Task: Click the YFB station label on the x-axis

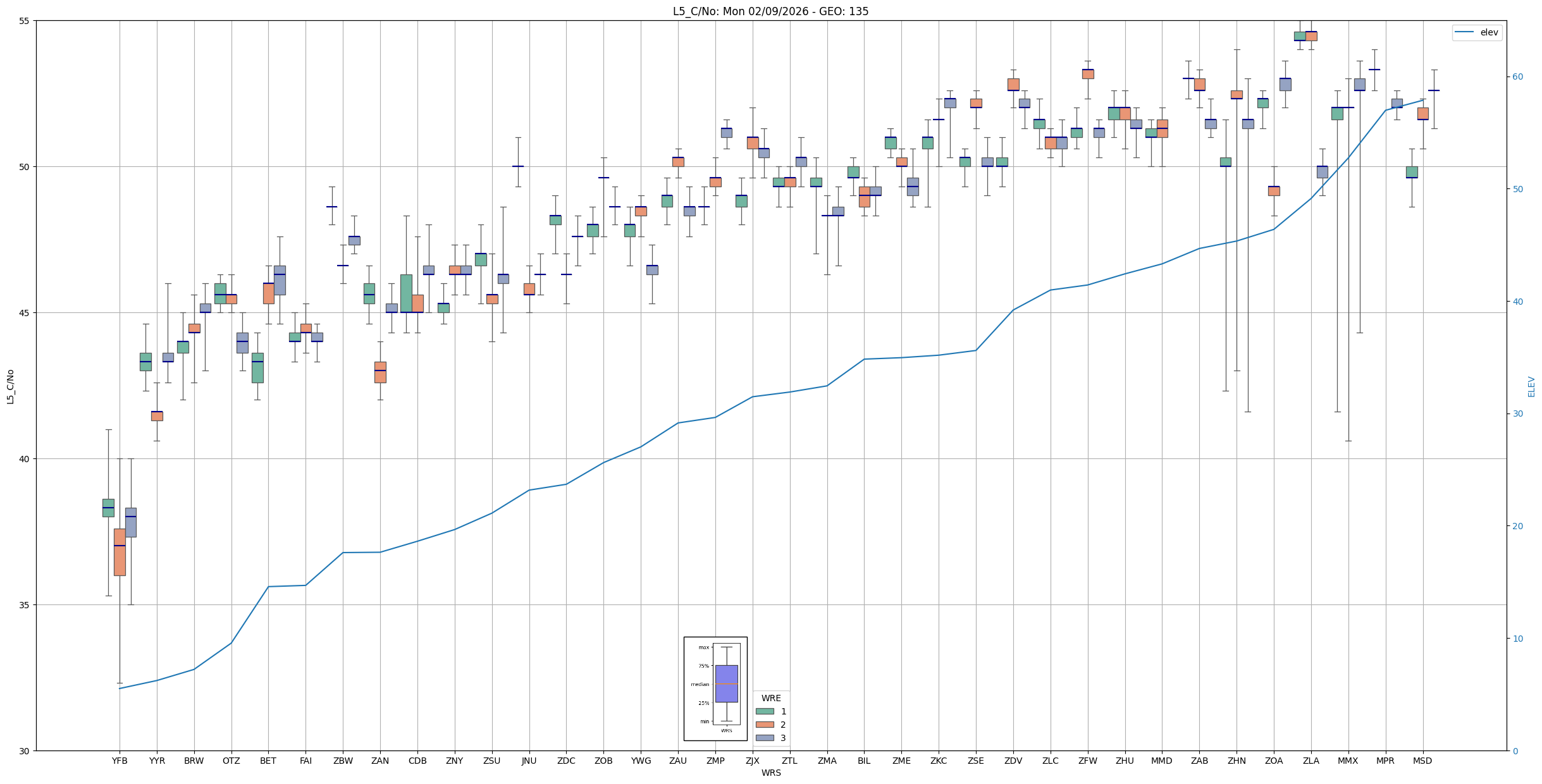Action: [120, 761]
